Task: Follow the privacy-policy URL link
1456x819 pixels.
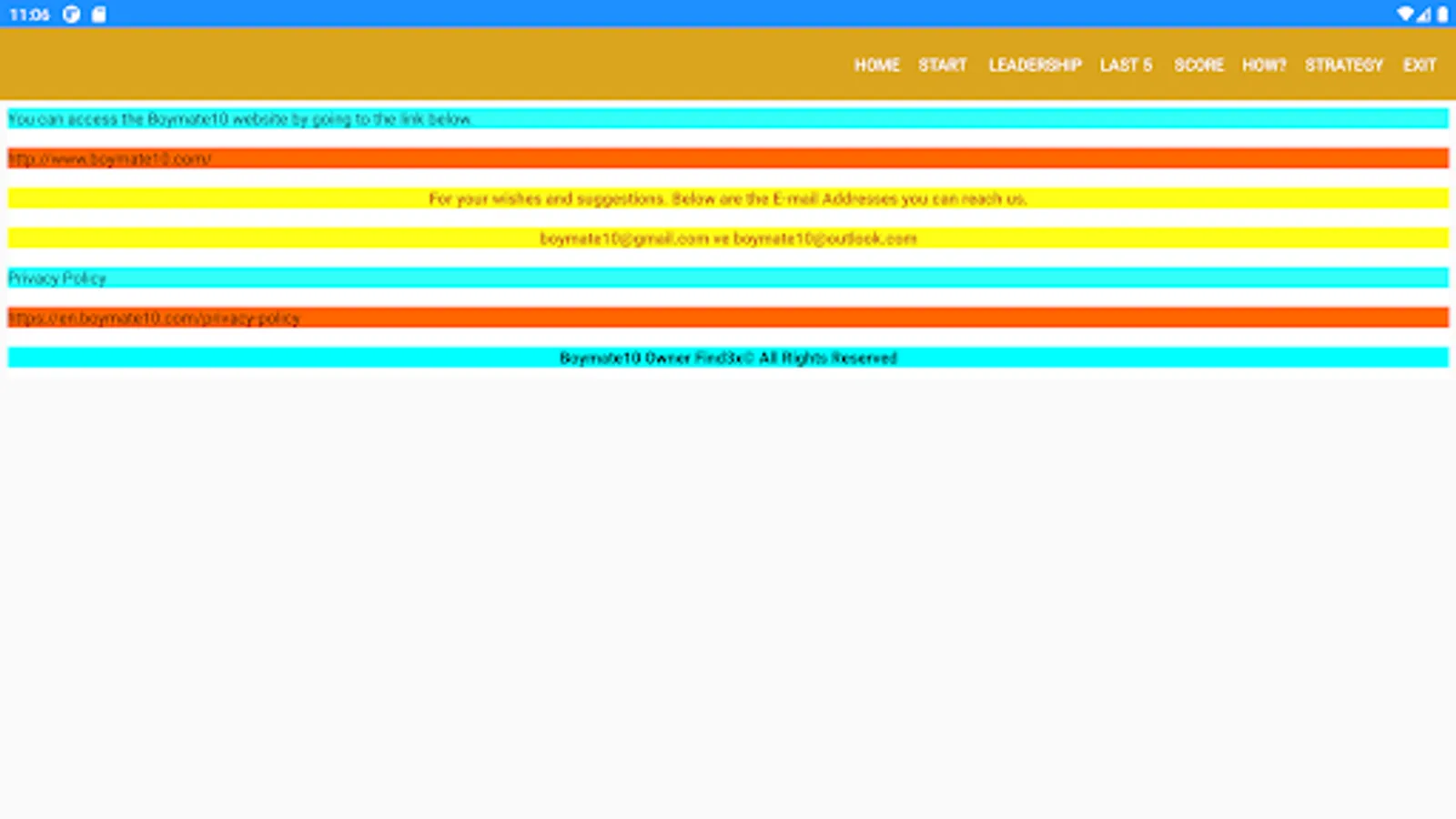Action: (154, 318)
